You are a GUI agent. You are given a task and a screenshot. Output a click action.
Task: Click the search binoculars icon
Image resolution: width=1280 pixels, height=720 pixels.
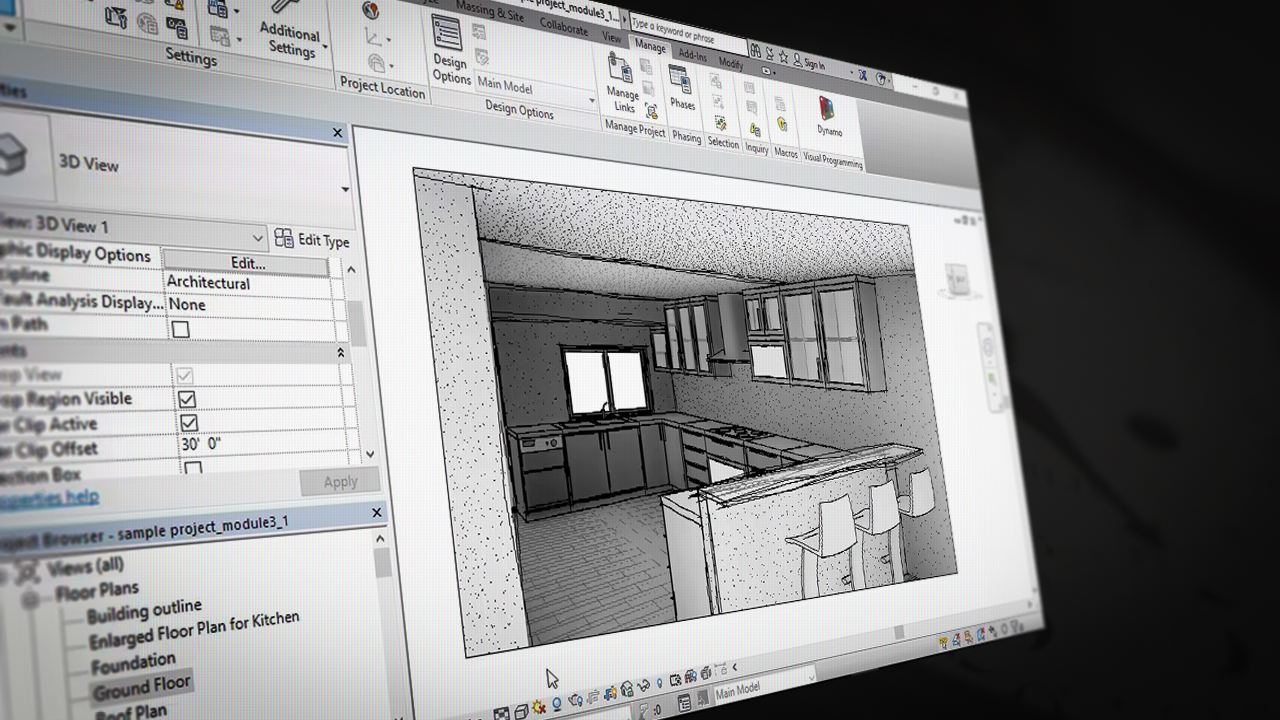pos(756,52)
